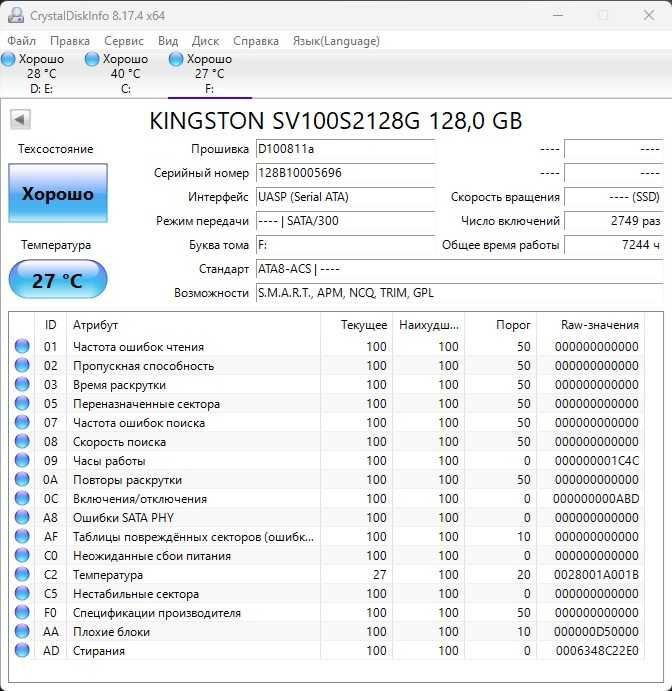The width and height of the screenshot is (672, 691).
Task: Click status circle for 05 Переназначенные сектора
Action: [x=22, y=403]
